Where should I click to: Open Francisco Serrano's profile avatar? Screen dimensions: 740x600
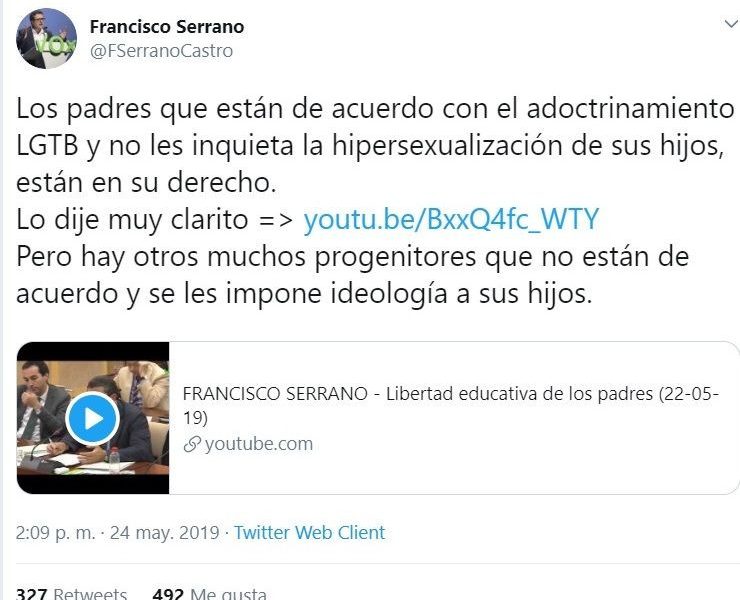pos(46,39)
